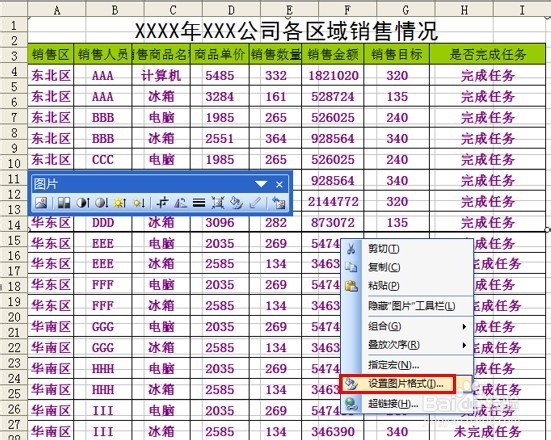Click the 未完成任务 cell in last row
Image resolution: width=551 pixels, height=440 pixels.
click(x=488, y=432)
